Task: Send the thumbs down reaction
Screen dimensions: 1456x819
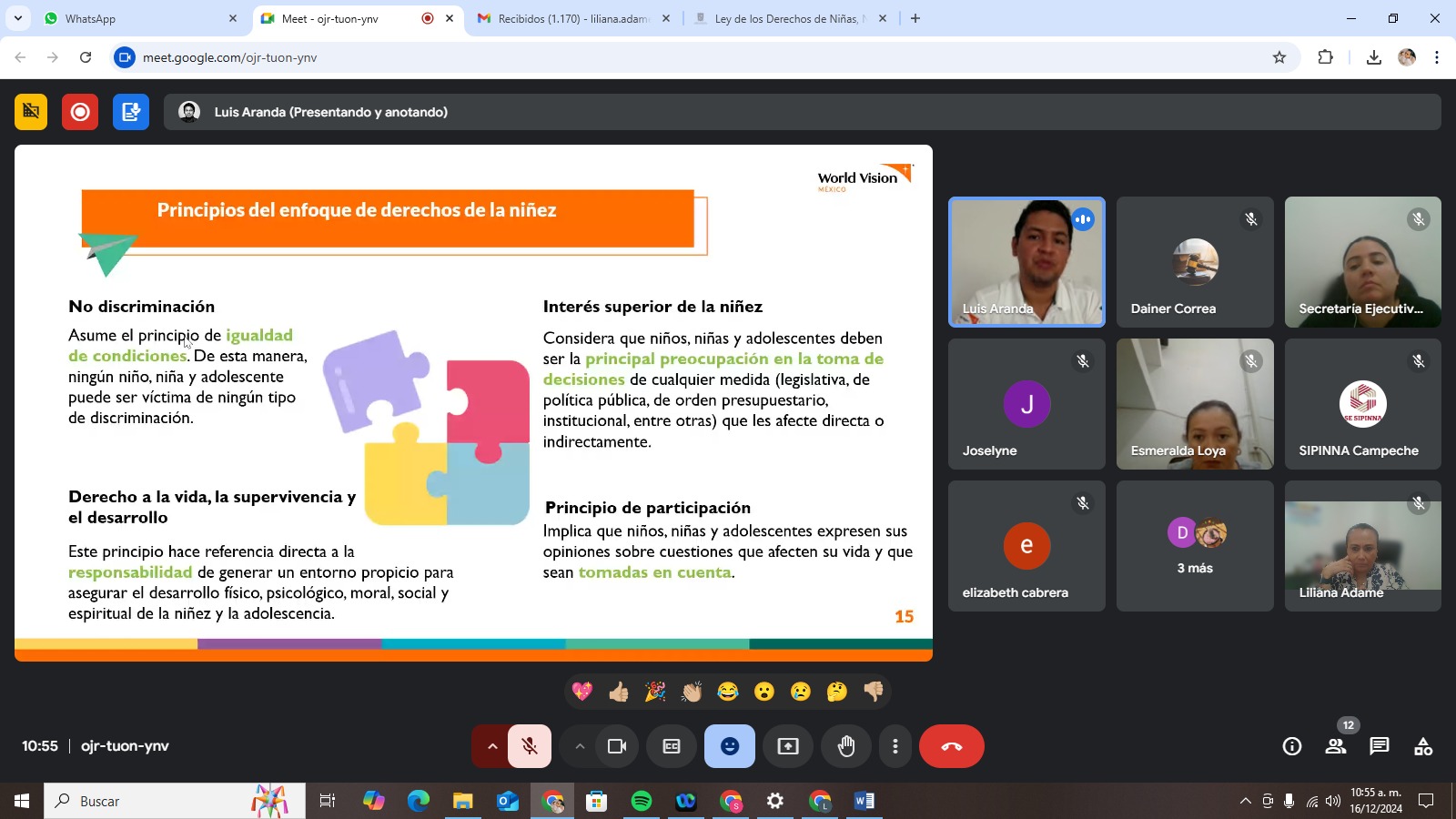Action: pos(874,692)
